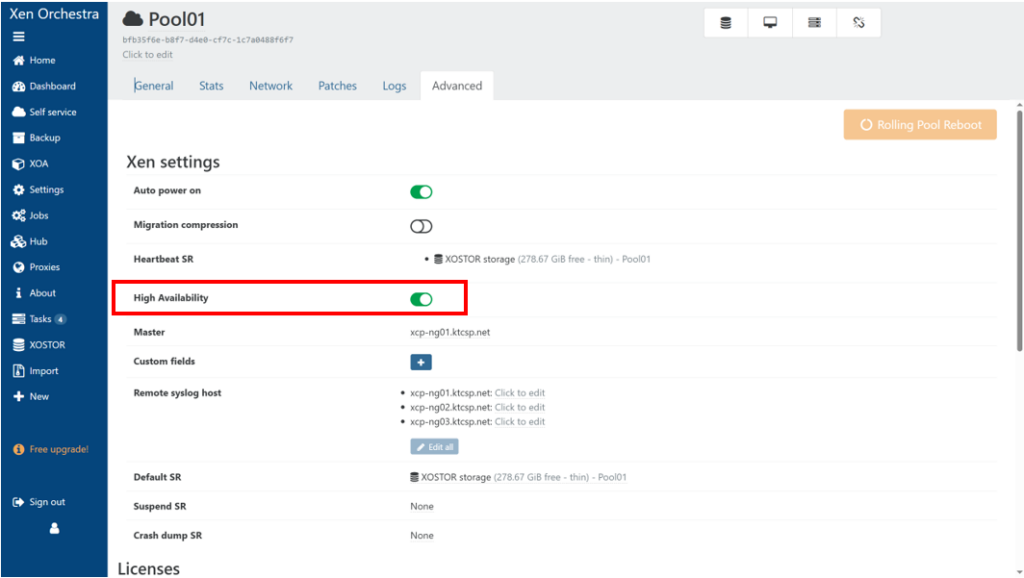Turn off High Availability toggle

pos(421,299)
